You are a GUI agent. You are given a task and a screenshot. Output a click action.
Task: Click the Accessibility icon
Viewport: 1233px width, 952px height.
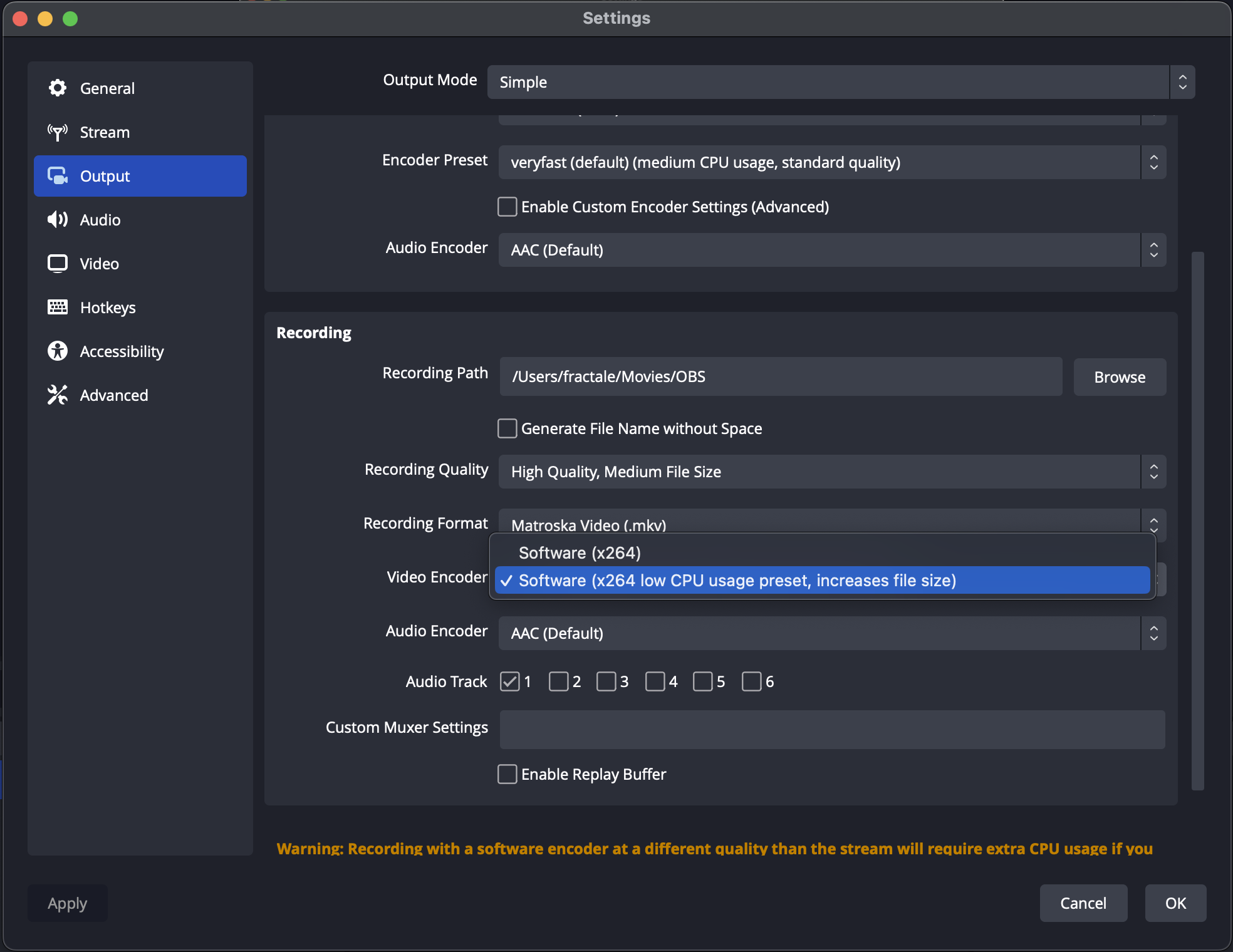57,351
